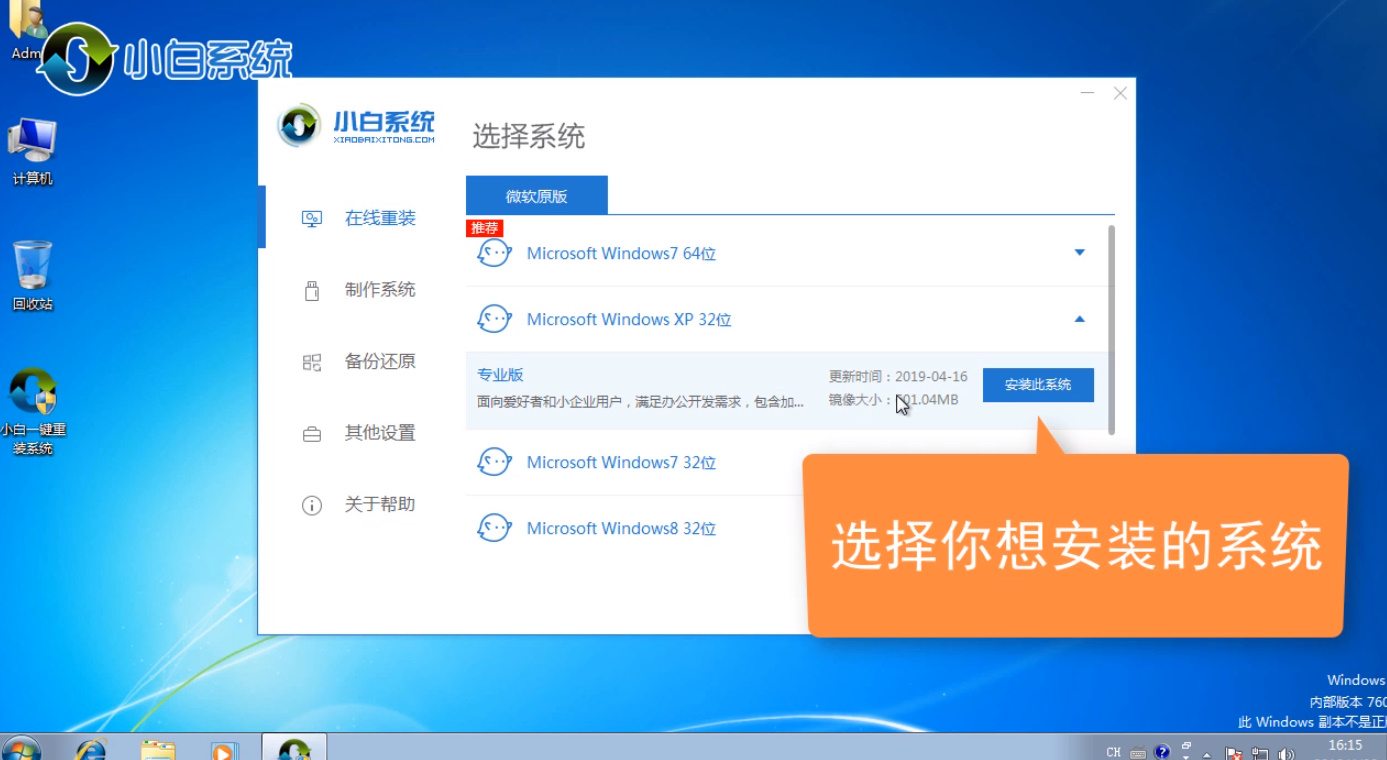1387x760 pixels.
Task: Click the 小白系统 logo in the app window
Action: coord(357,126)
